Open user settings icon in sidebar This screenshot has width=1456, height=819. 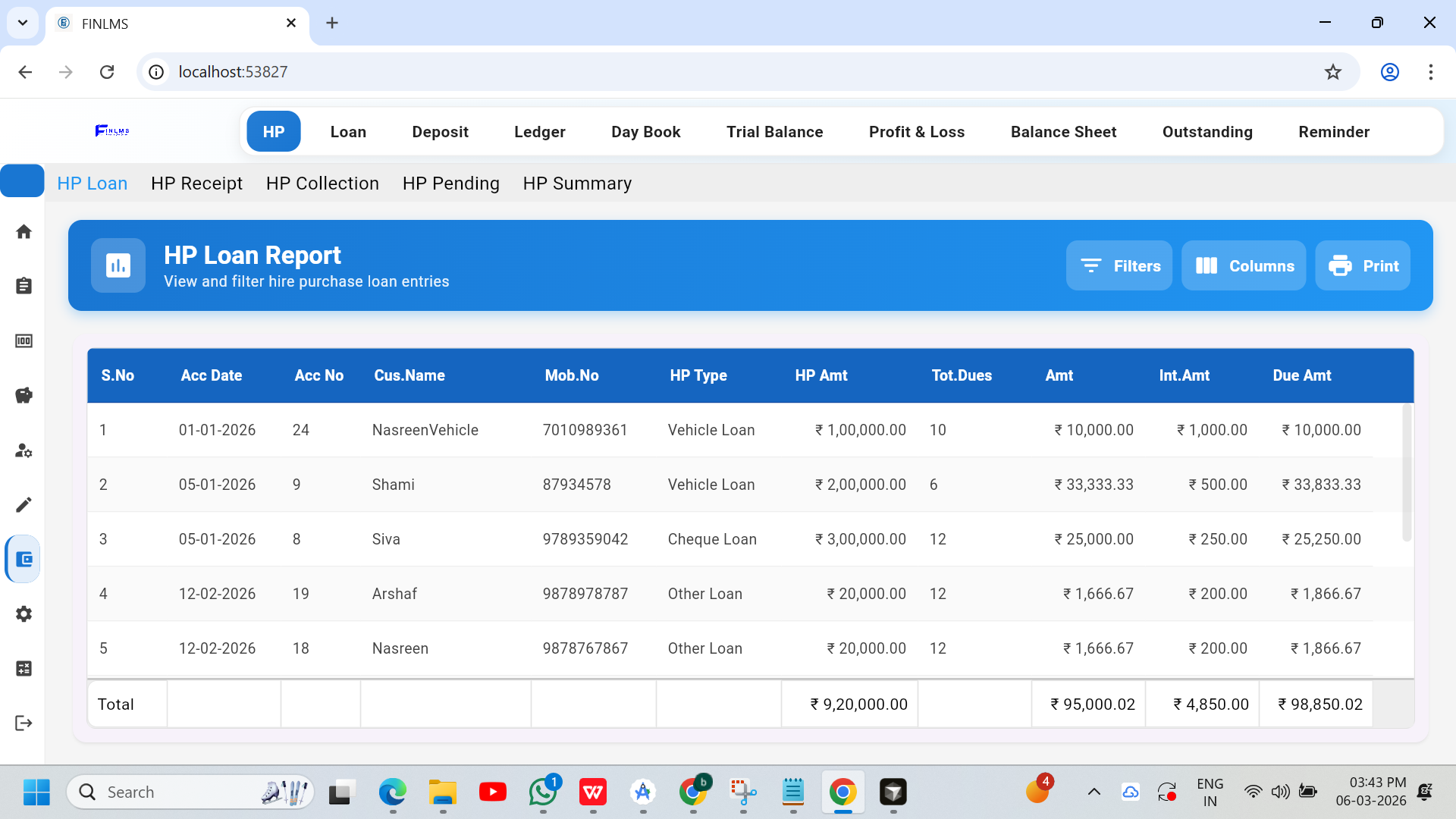click(24, 450)
